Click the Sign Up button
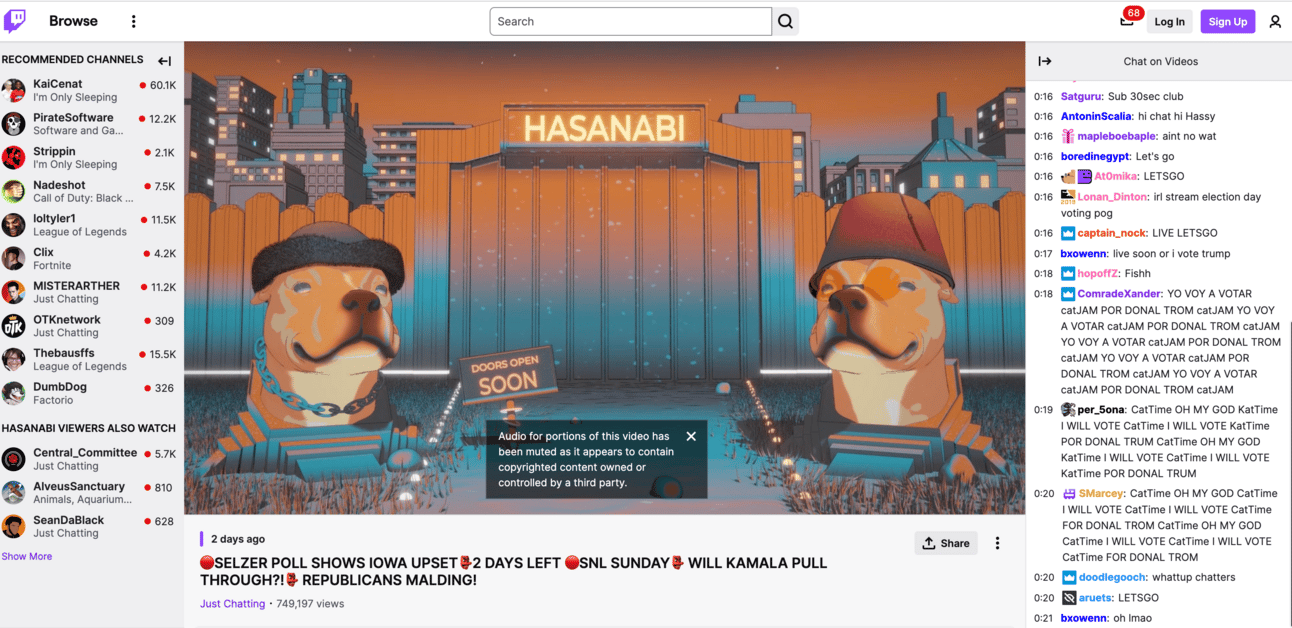Viewport: 1292px width, 628px height. (x=1227, y=21)
